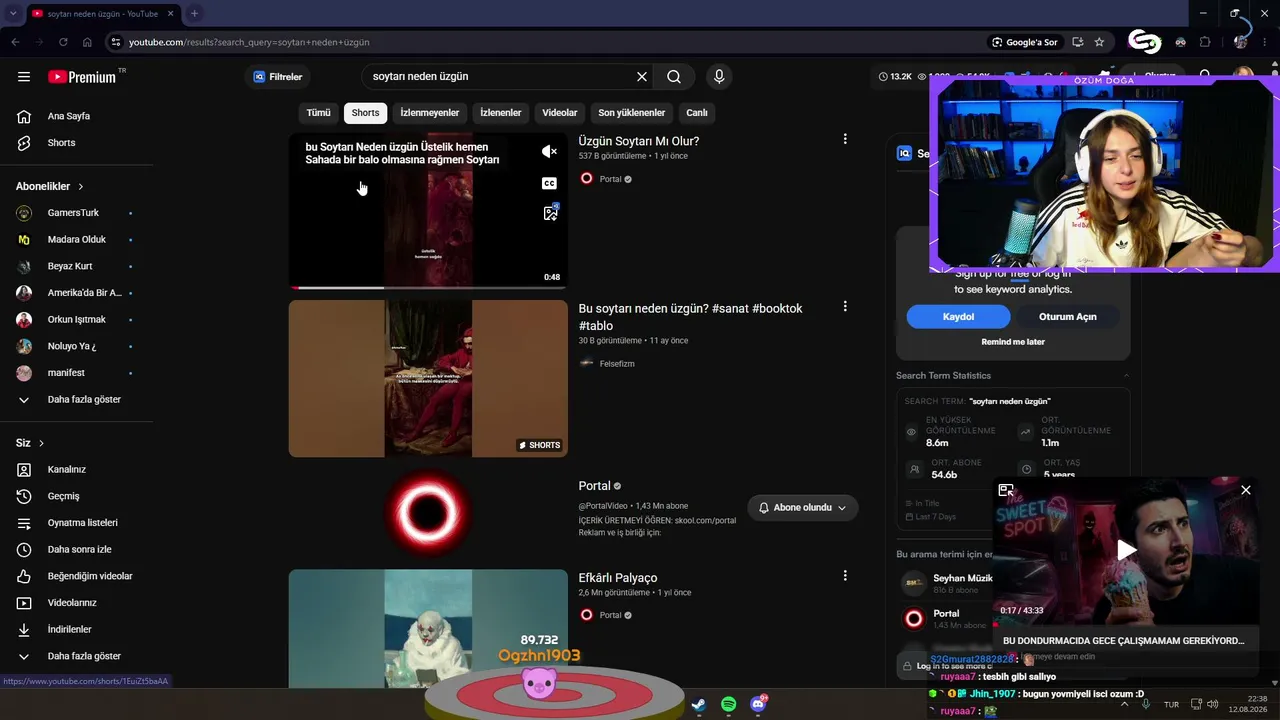1280x720 pixels.
Task: Click the Google'a Sor button
Action: [1024, 42]
